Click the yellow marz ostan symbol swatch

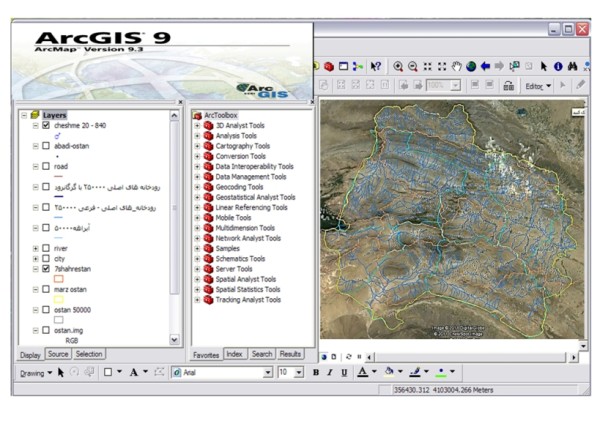tap(58, 299)
